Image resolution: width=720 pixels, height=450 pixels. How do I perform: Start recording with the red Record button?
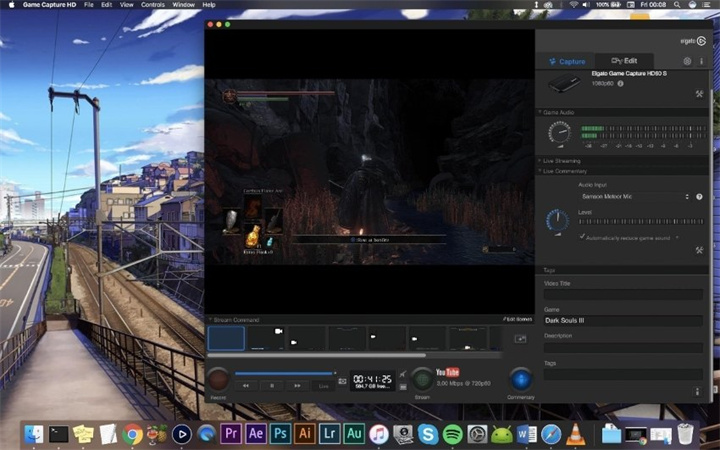[218, 380]
